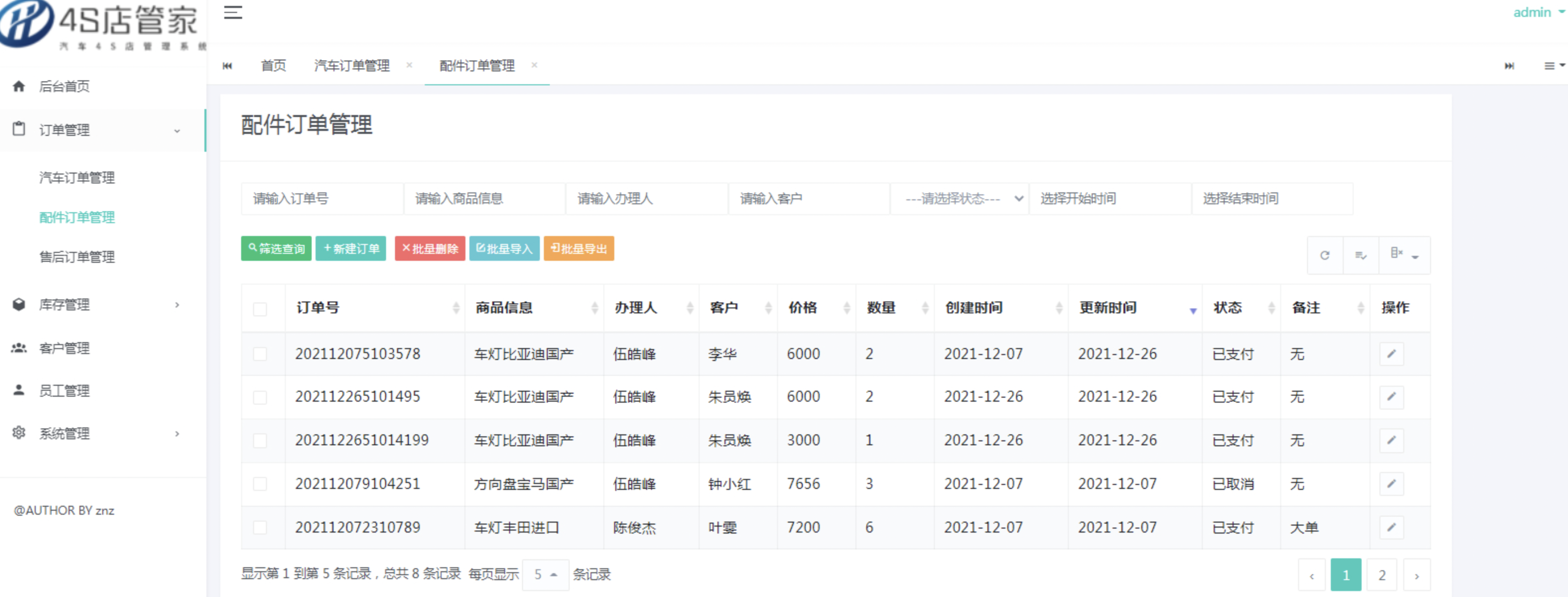Viewport: 1568px width, 597px height.
Task: Click the tab scroll-right forward icon
Action: pyautogui.click(x=1509, y=66)
